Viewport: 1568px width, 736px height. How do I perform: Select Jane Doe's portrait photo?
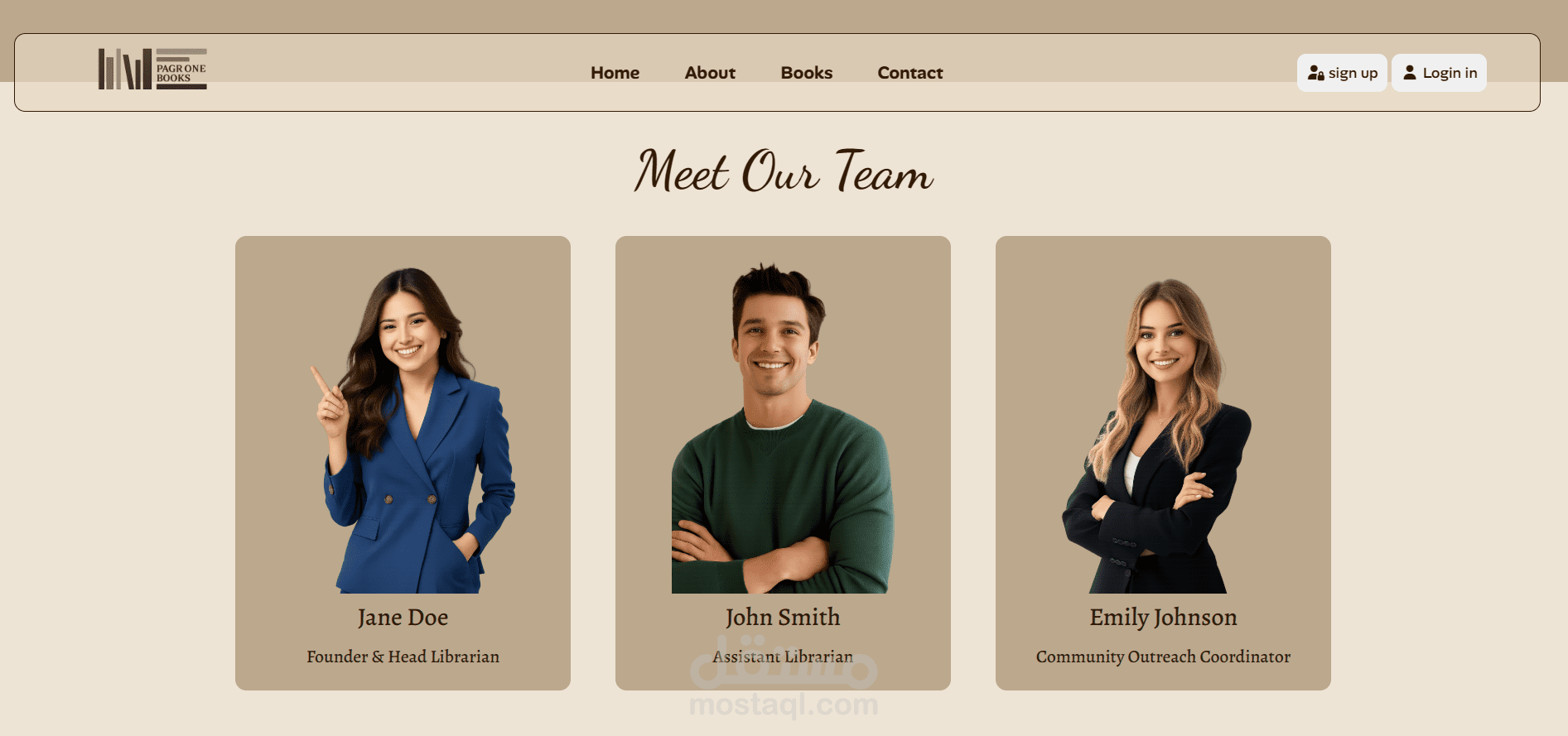click(x=413, y=430)
